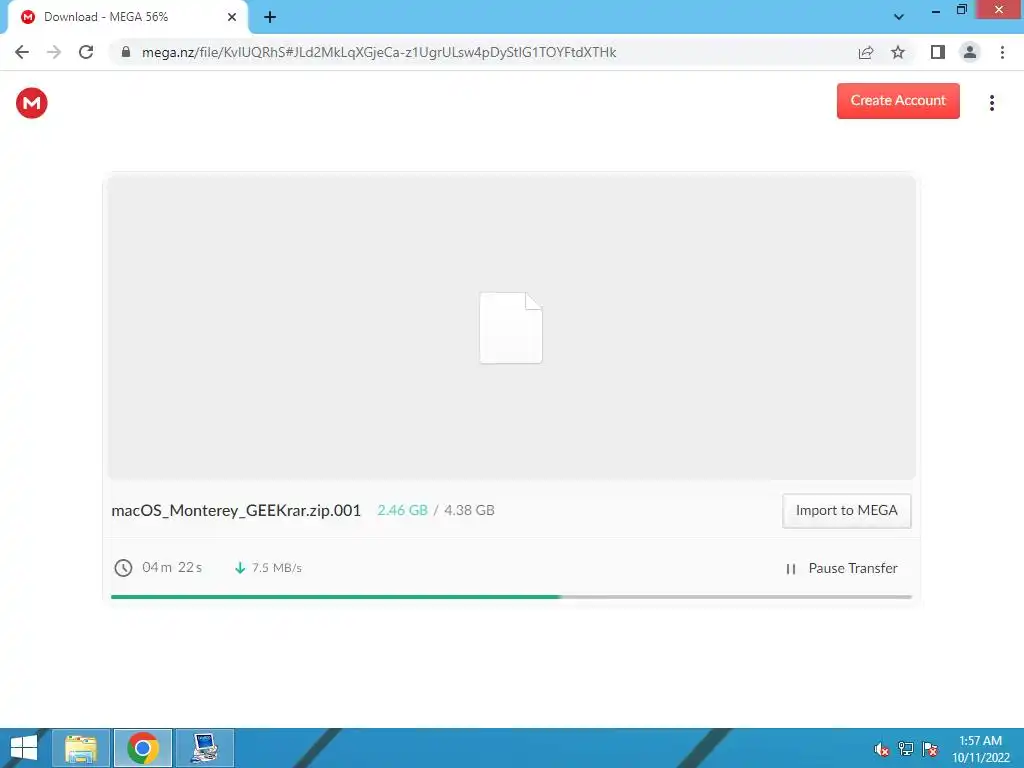Click the 2.46 GB downloaded size
Viewport: 1024px width, 768px height.
402,511
